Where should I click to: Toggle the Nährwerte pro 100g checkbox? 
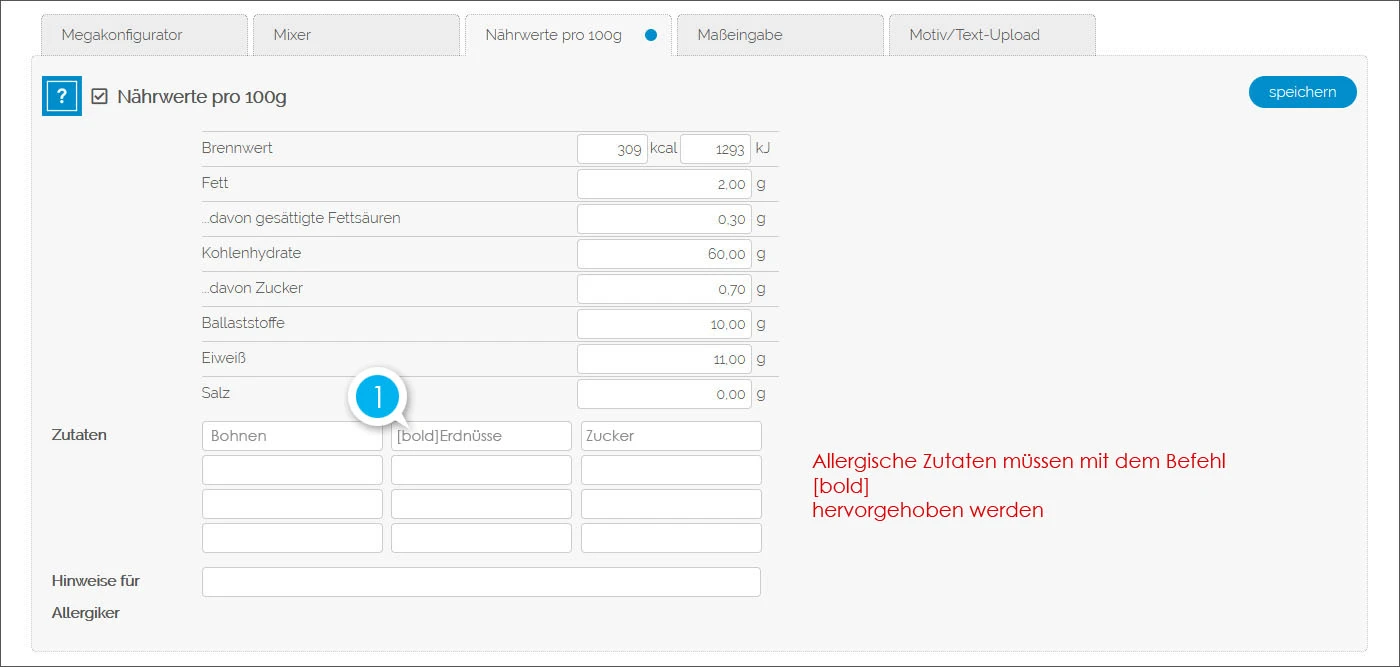point(98,96)
